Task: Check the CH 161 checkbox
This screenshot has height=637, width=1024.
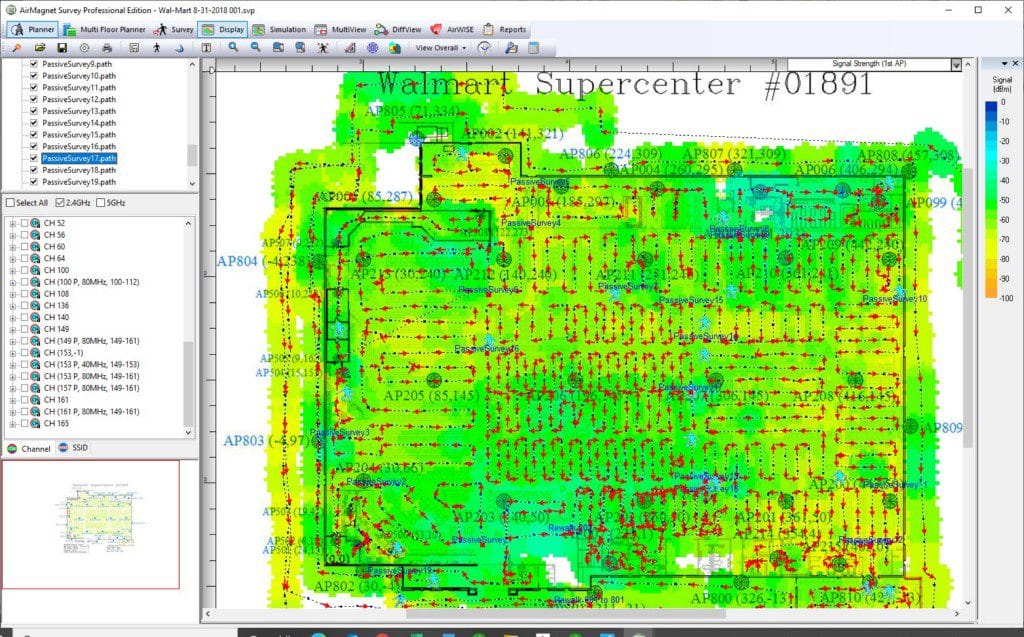Action: point(24,400)
